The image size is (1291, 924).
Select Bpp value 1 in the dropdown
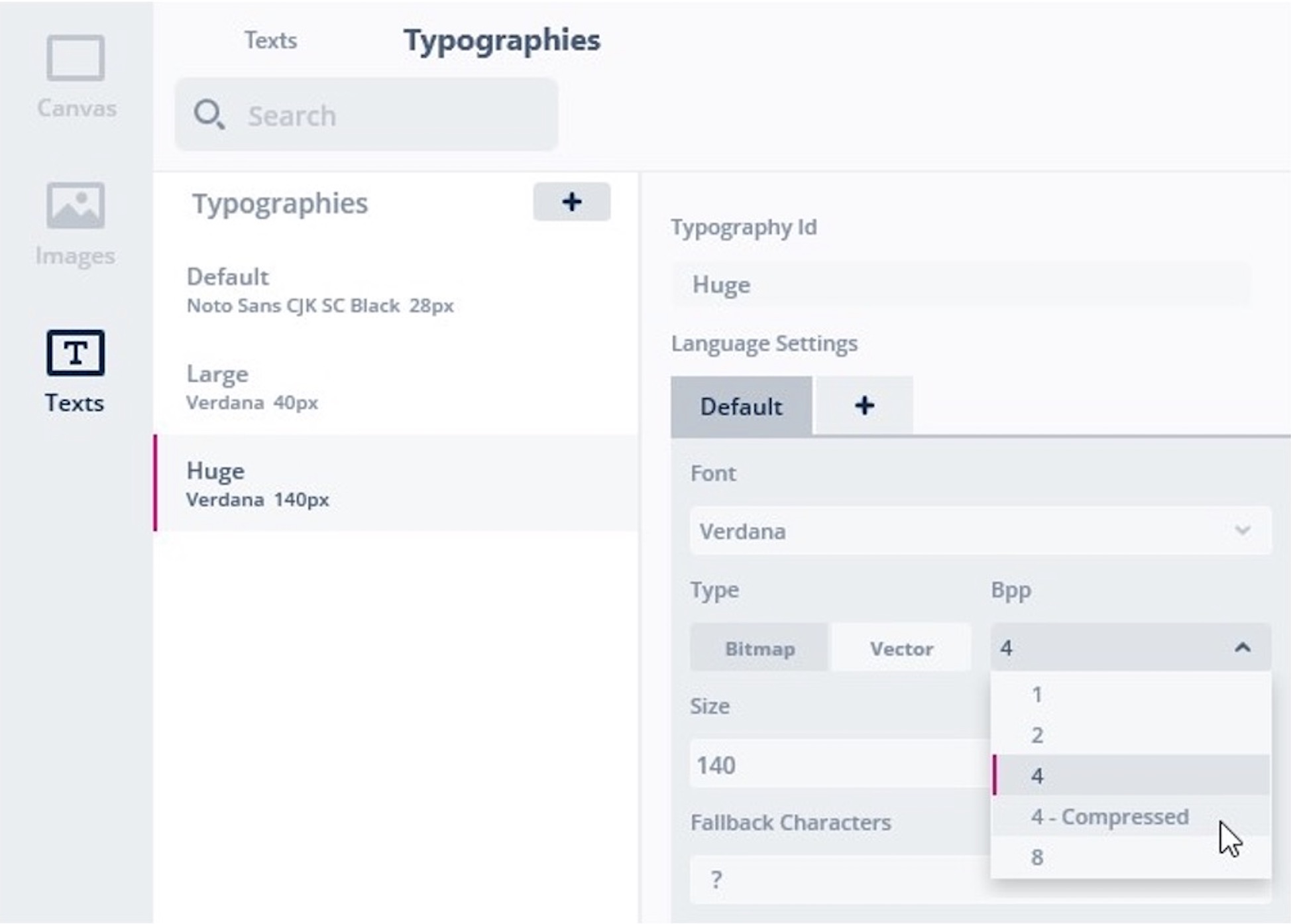click(1038, 695)
